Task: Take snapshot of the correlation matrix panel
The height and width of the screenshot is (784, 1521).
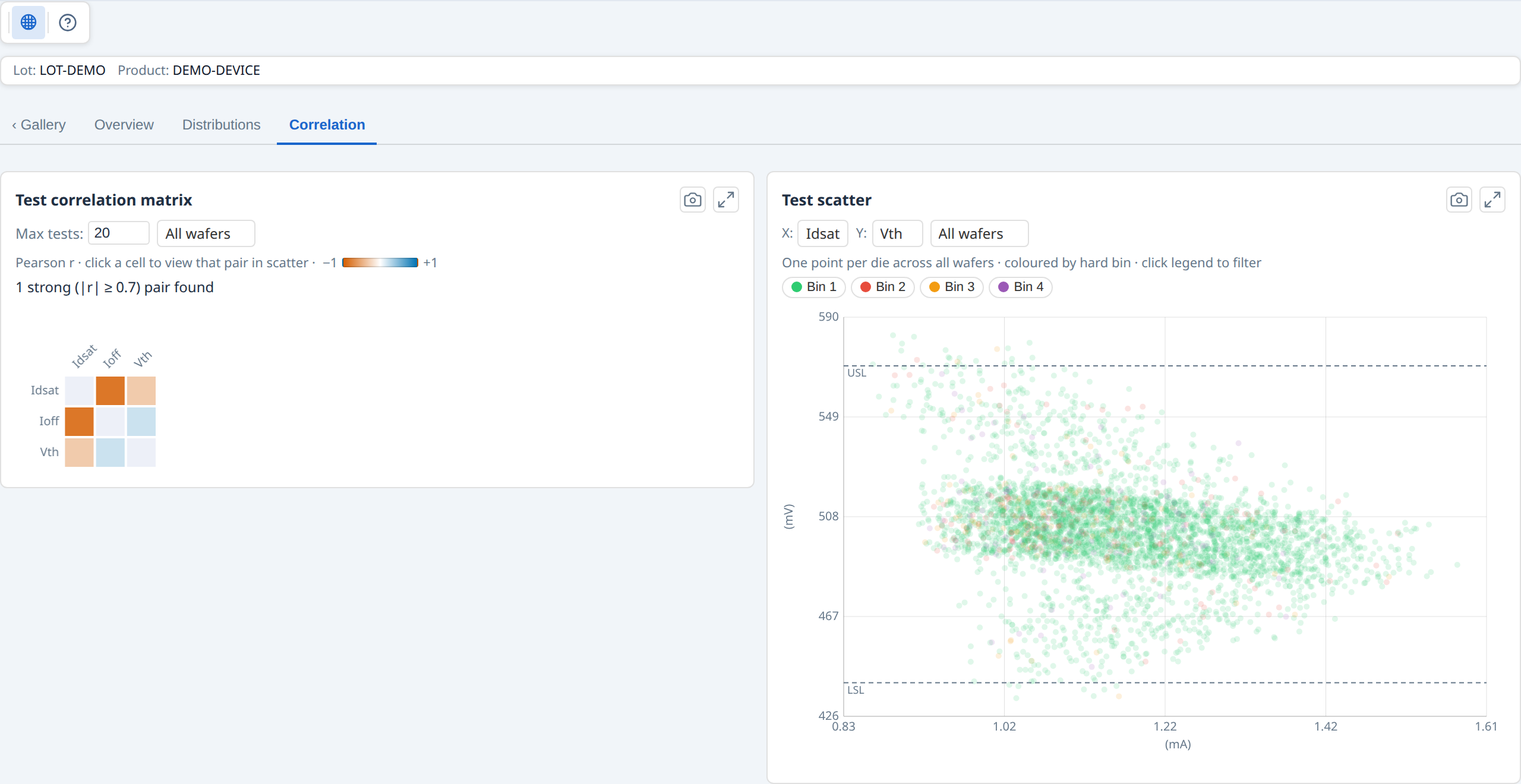Action: pos(692,200)
